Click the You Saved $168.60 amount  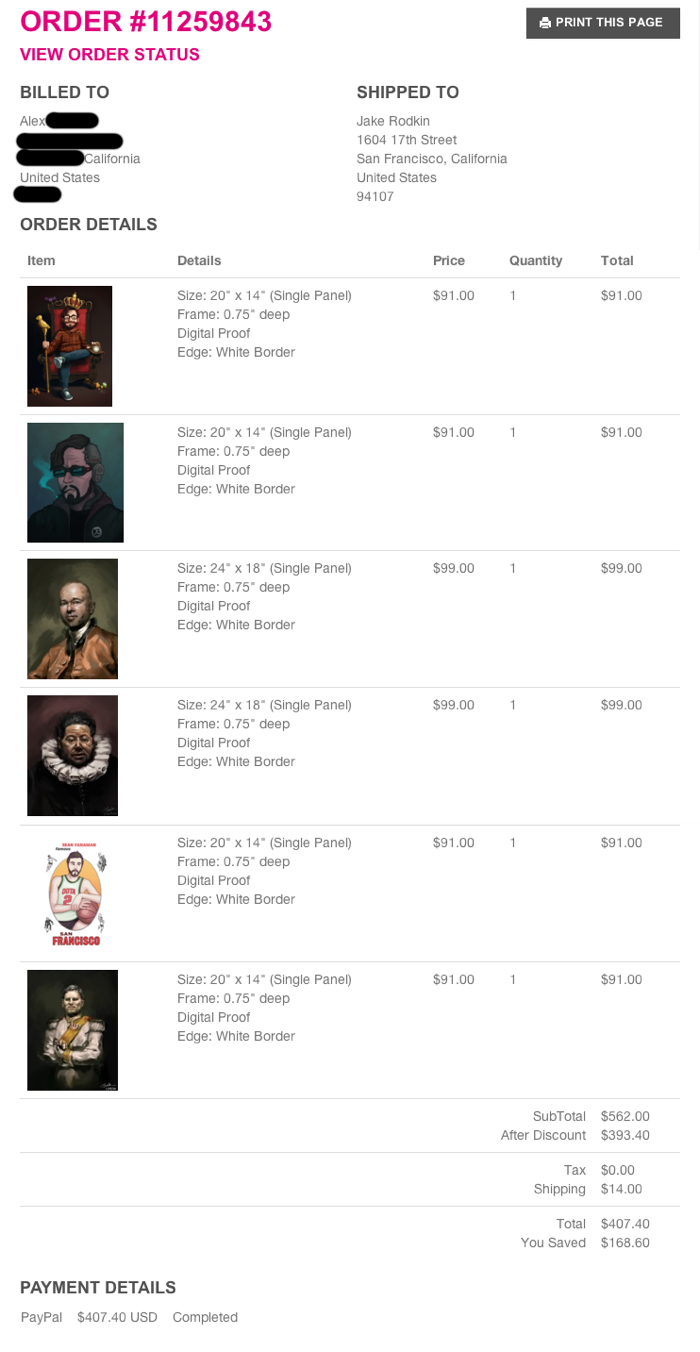coord(625,1243)
